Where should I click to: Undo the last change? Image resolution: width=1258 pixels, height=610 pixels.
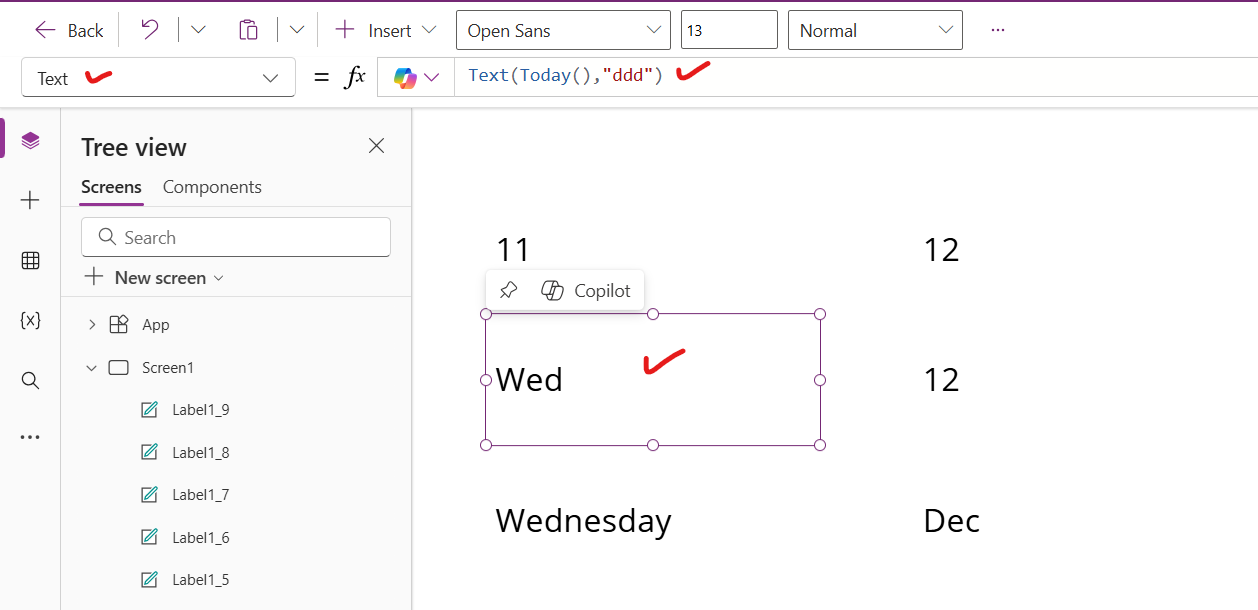pos(148,29)
